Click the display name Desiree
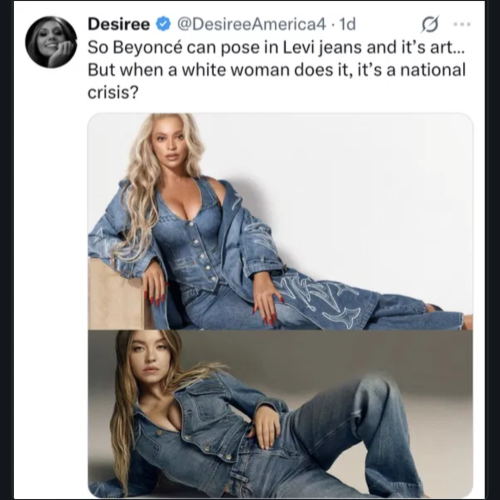This screenshot has height=500, width=500. click(119, 24)
